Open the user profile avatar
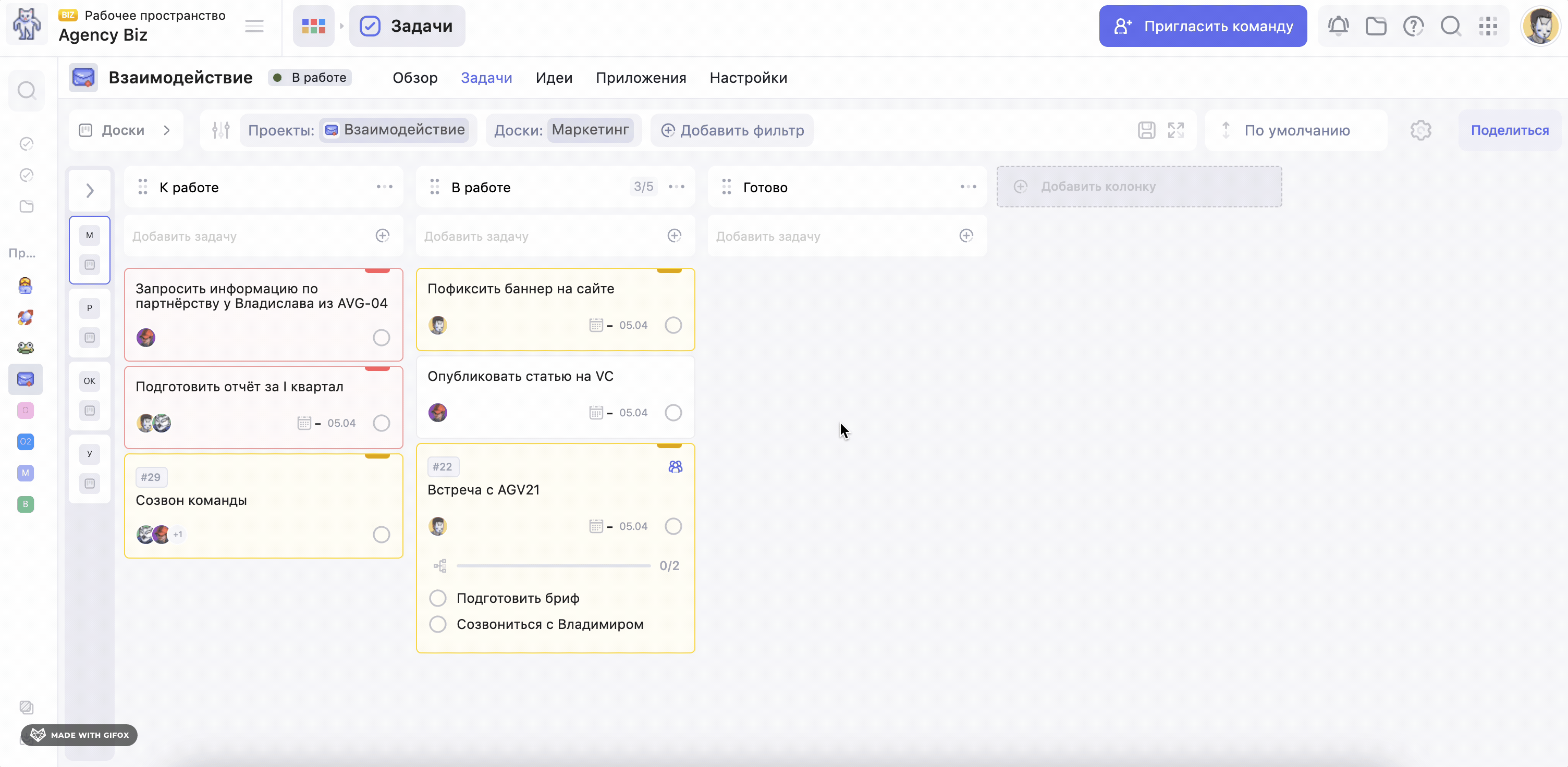The width and height of the screenshot is (1568, 767). tap(1540, 26)
